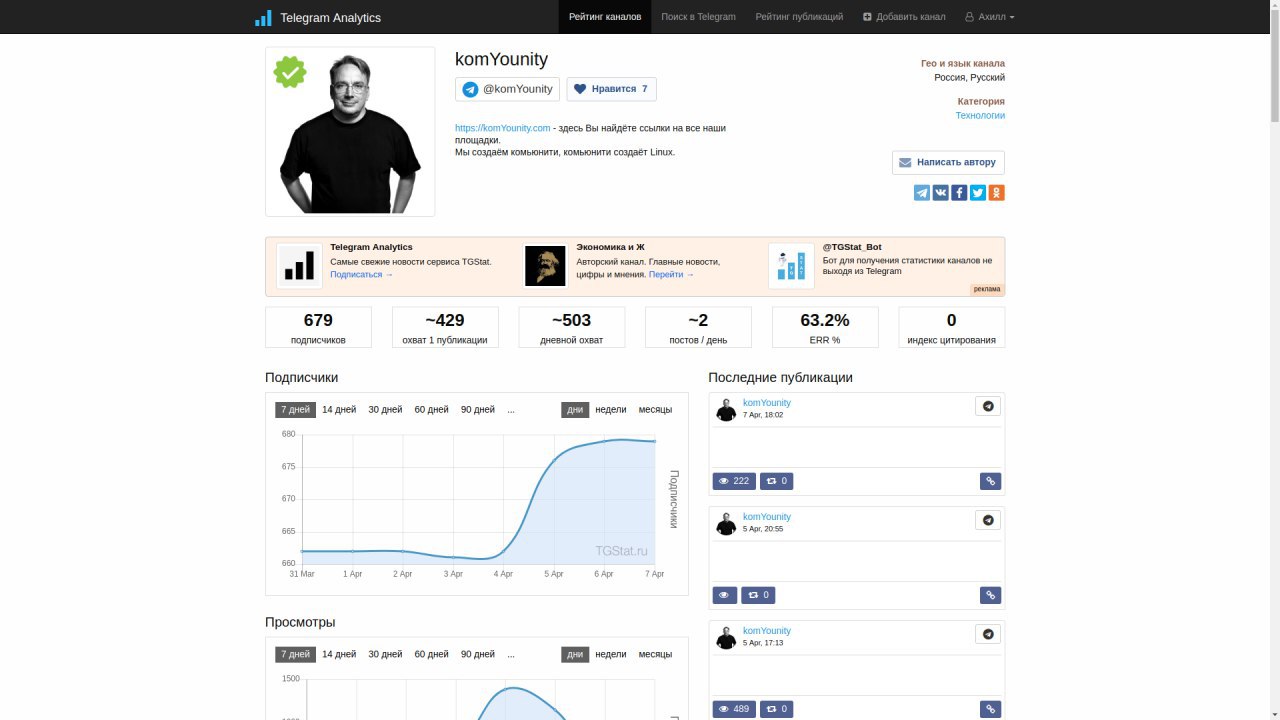The height and width of the screenshot is (720, 1280).
Task: Open komYounity author link on 5 Apr 17:13 post
Action: click(x=767, y=631)
